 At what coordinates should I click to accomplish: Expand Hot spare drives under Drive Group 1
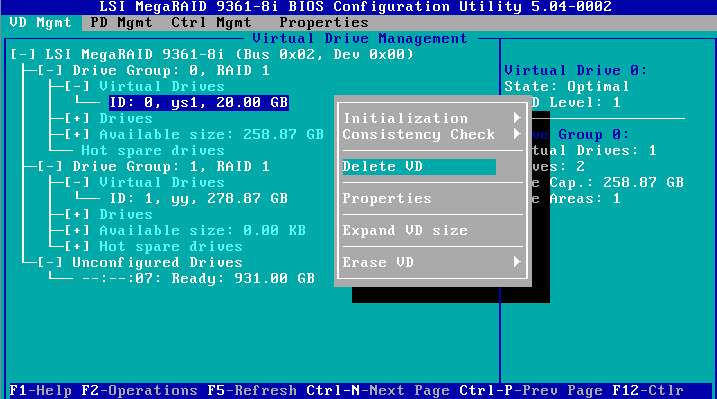pos(77,246)
